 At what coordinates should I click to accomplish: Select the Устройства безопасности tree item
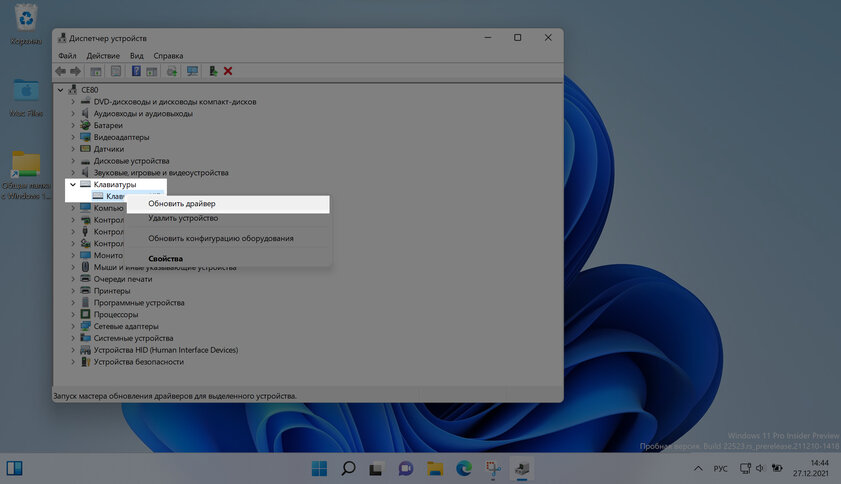pyautogui.click(x=138, y=362)
